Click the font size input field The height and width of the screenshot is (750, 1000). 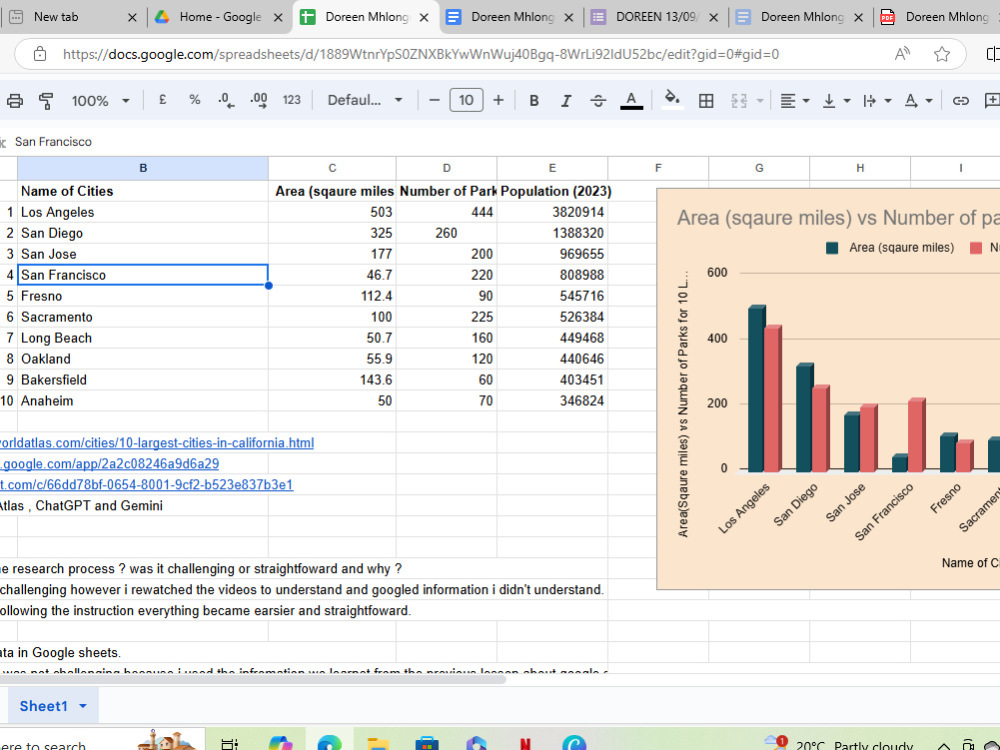[466, 100]
